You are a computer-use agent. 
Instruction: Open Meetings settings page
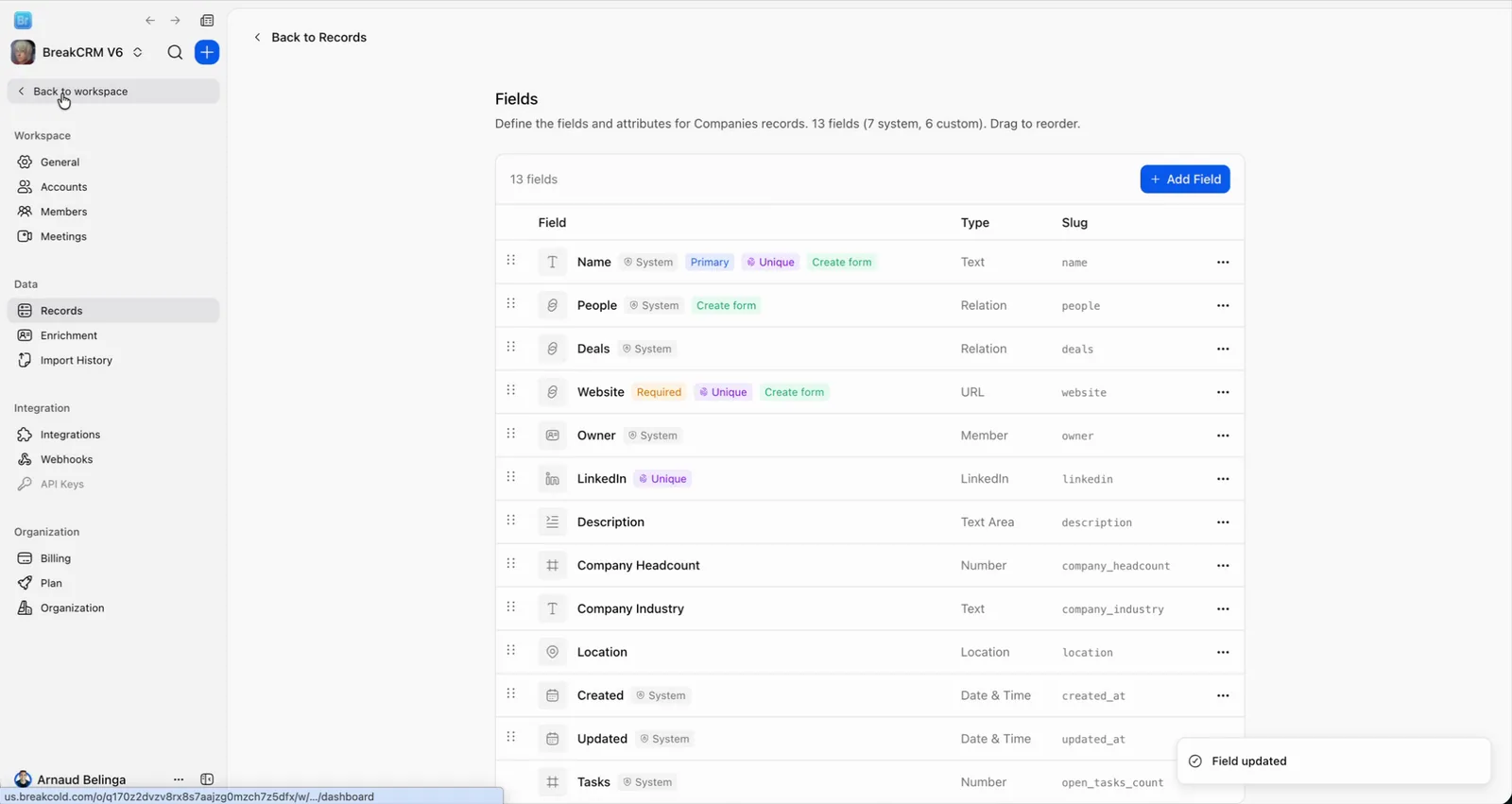click(x=113, y=236)
